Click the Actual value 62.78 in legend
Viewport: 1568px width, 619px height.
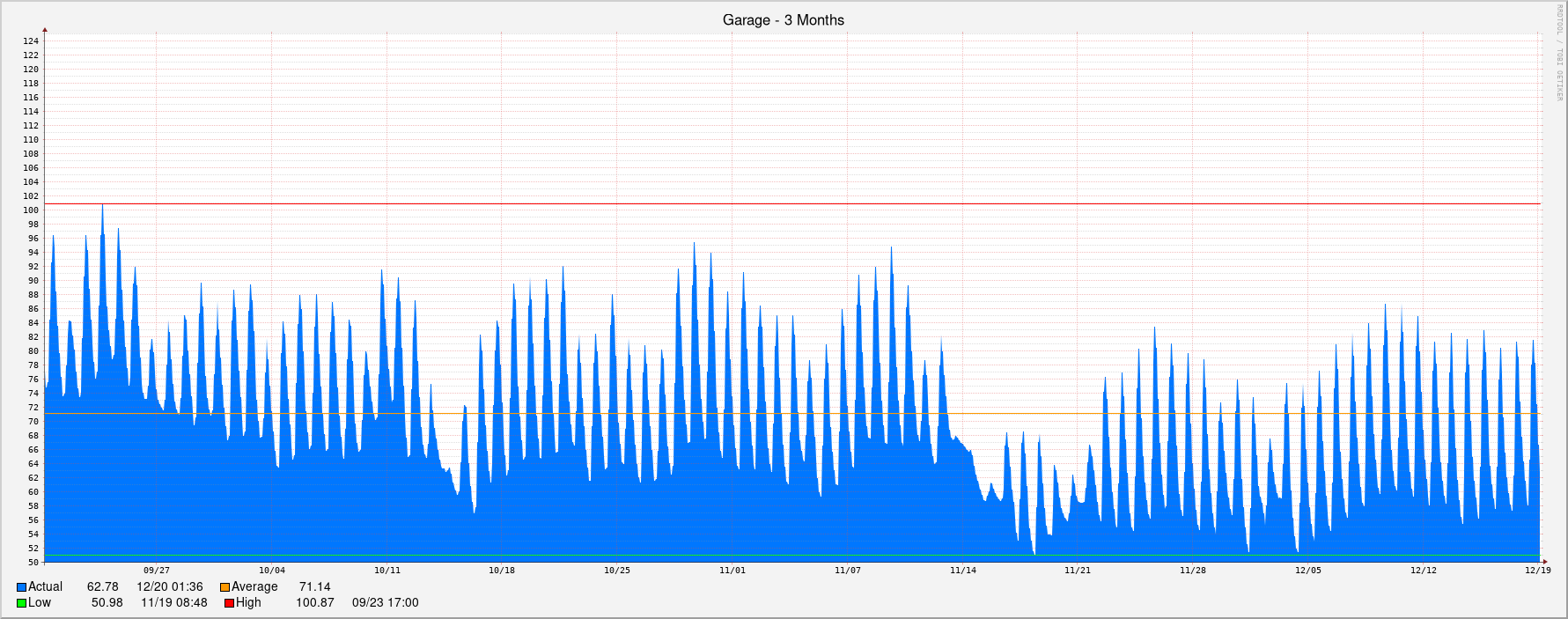coord(102,587)
